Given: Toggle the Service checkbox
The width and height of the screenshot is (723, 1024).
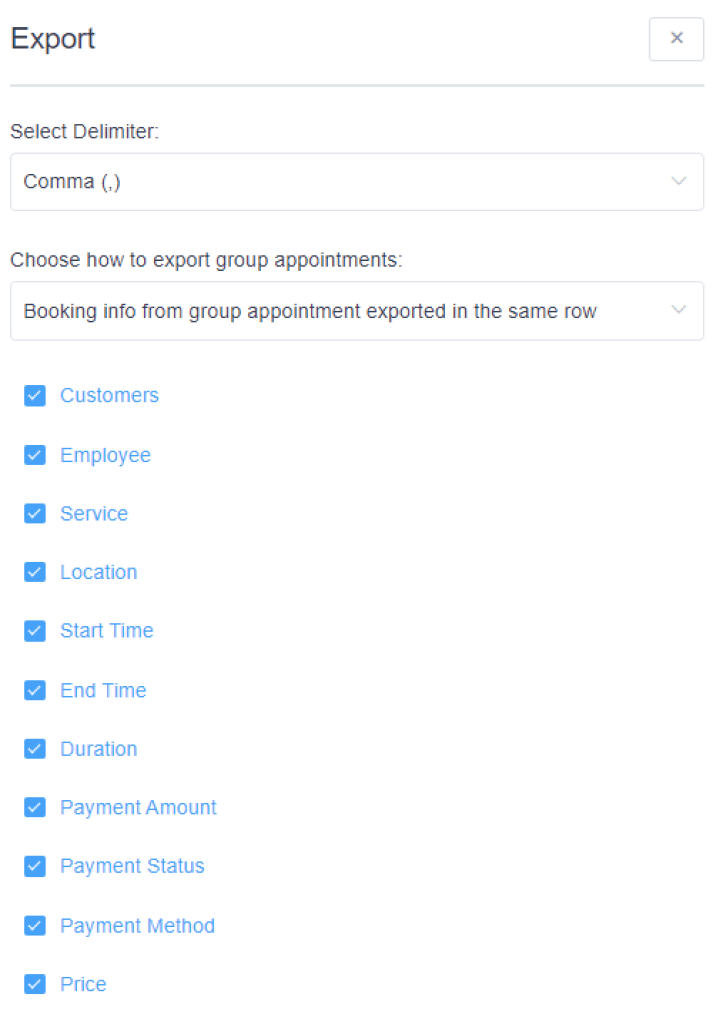Looking at the screenshot, I should (x=35, y=514).
